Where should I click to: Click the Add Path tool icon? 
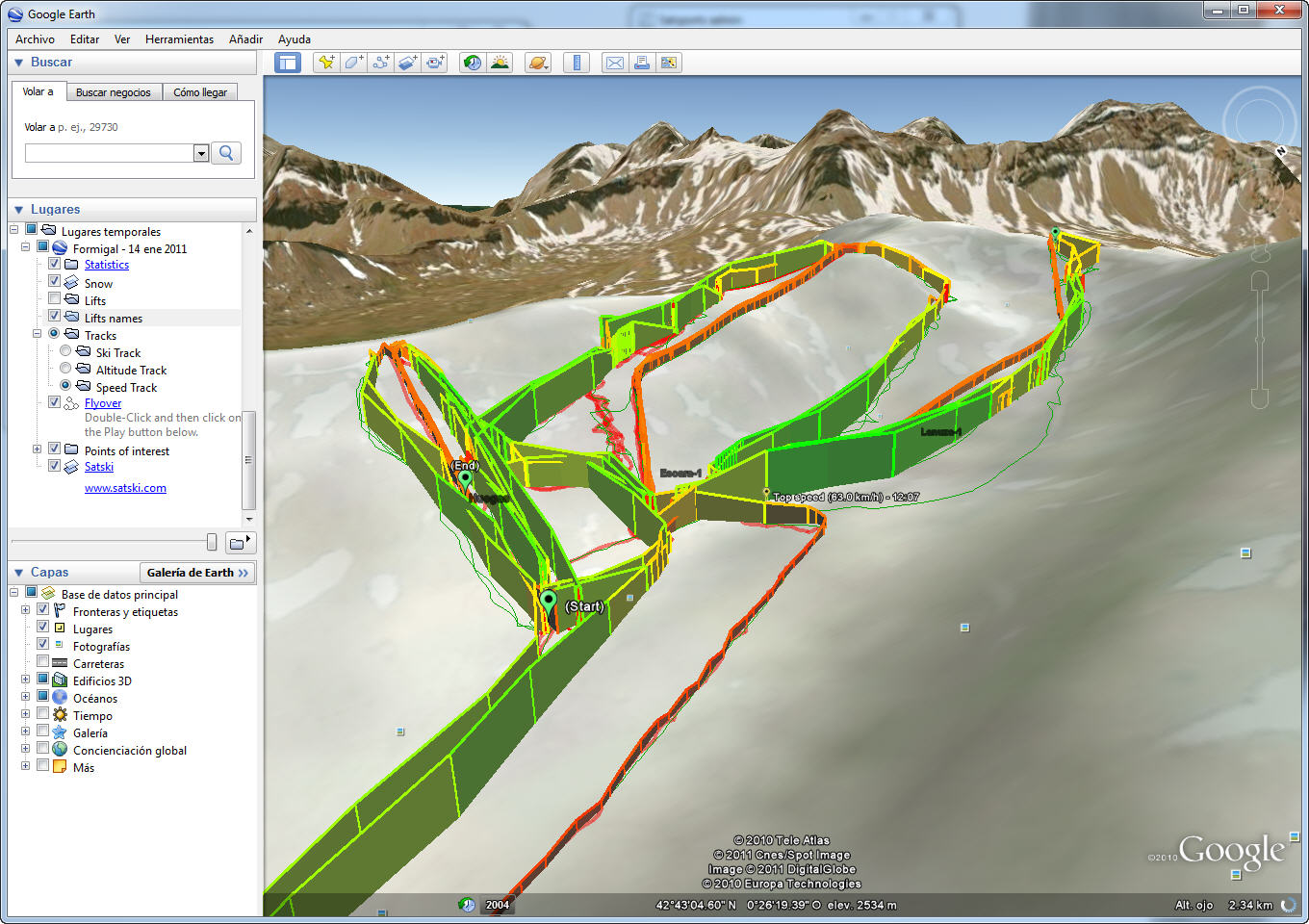tap(380, 63)
